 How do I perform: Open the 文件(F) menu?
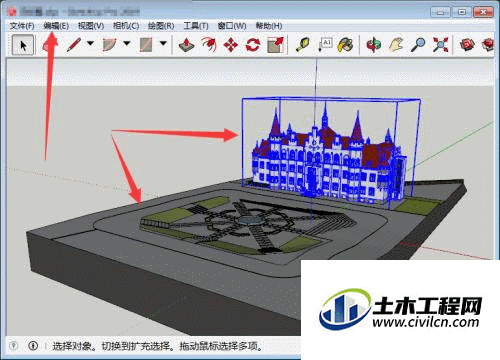(22, 26)
